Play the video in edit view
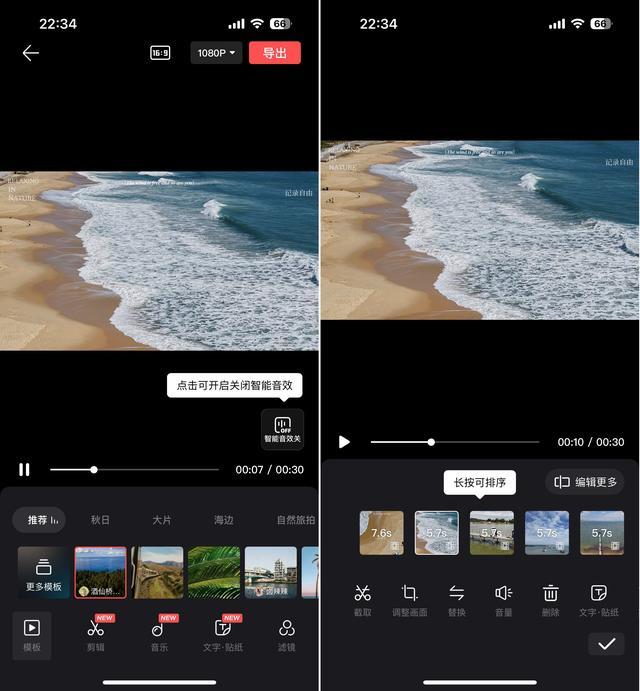Screen dimensions: 640x691 tap(344, 442)
